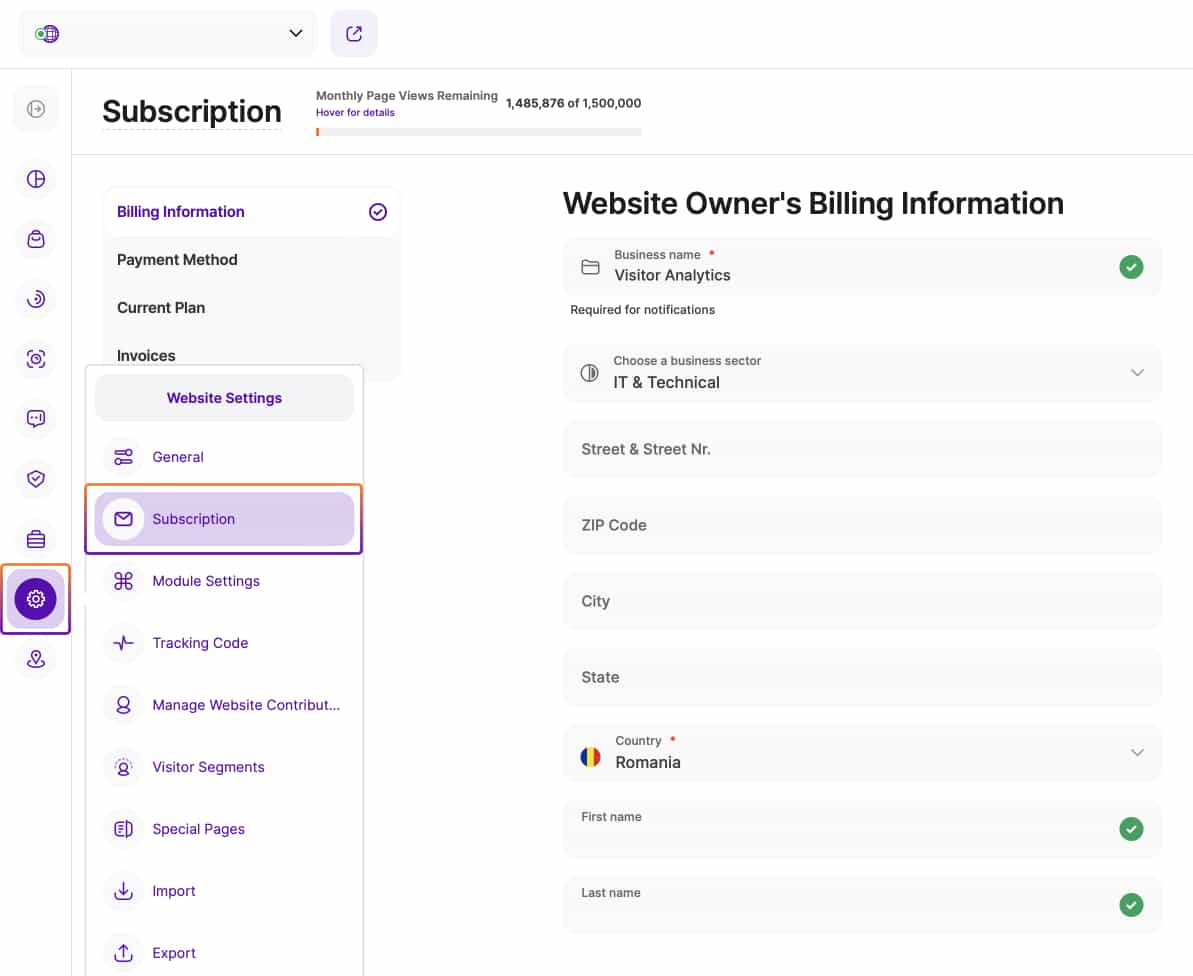Open Module Settings from Website Settings menu
Screen dimensions: 1193x976
pos(206,581)
